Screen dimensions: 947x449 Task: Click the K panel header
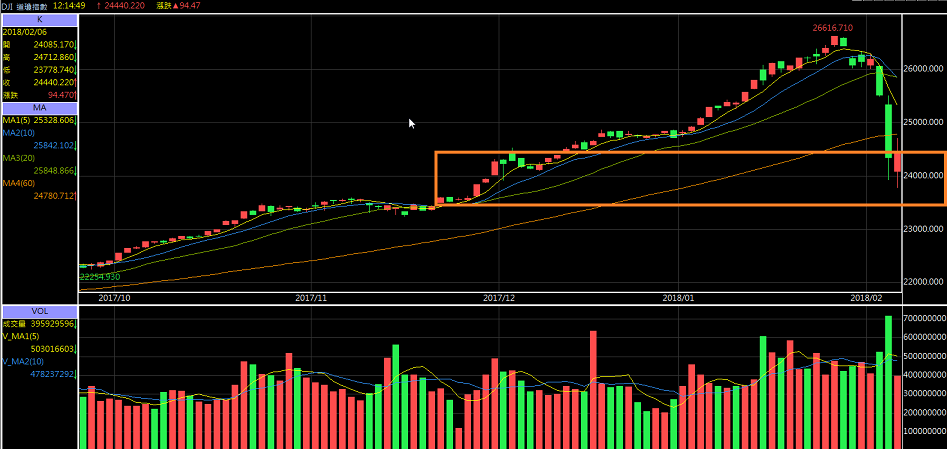point(39,19)
